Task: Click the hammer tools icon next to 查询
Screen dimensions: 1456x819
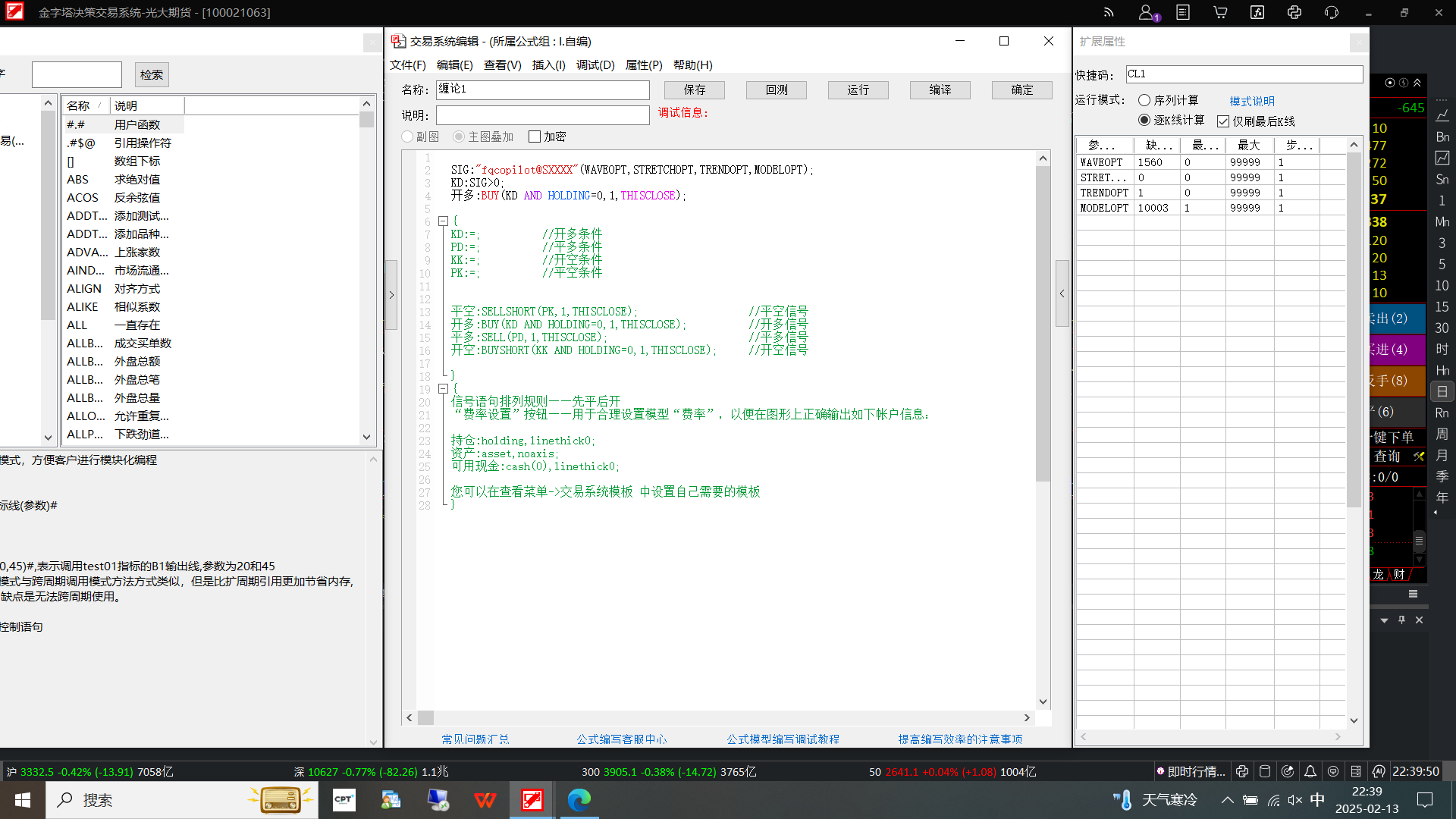Action: (x=1419, y=457)
